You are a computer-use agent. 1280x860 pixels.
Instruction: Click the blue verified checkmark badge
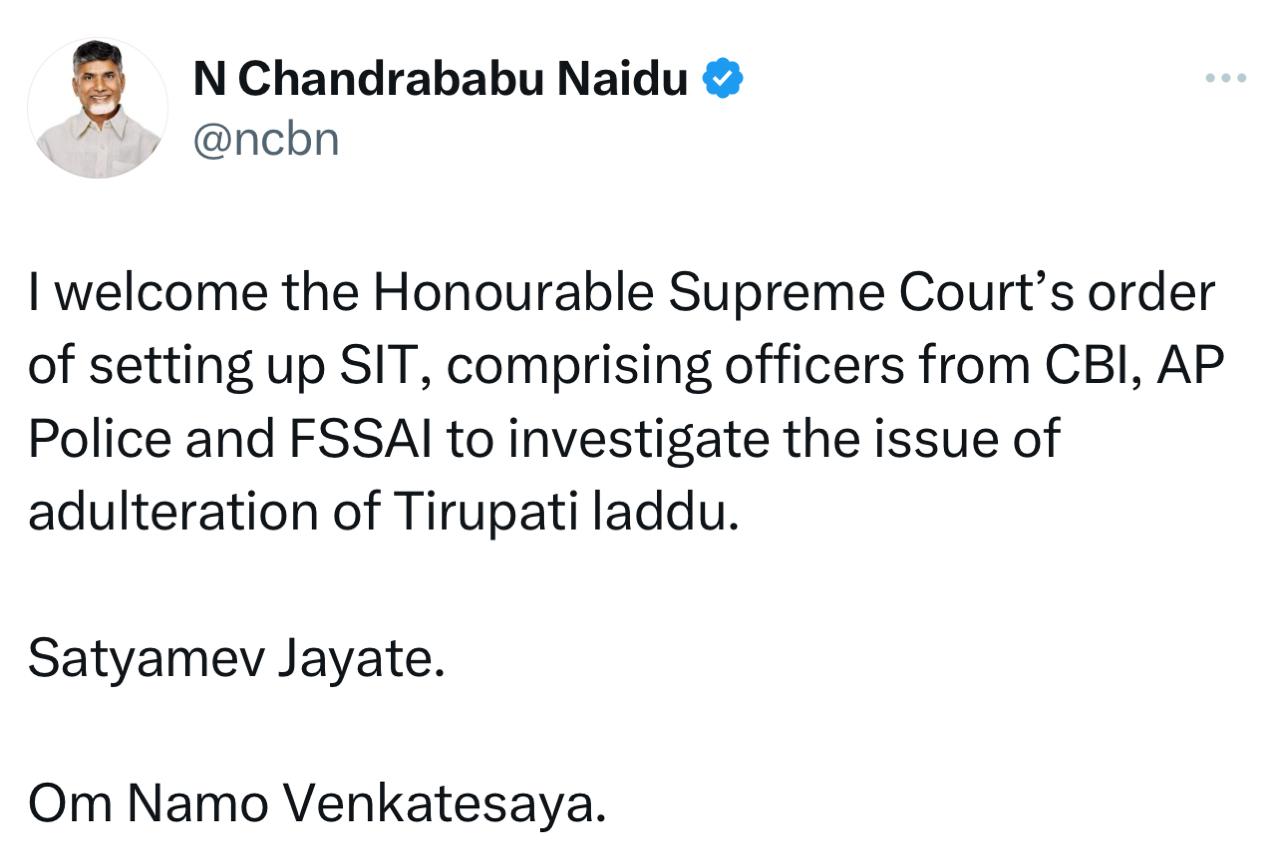coord(722,78)
